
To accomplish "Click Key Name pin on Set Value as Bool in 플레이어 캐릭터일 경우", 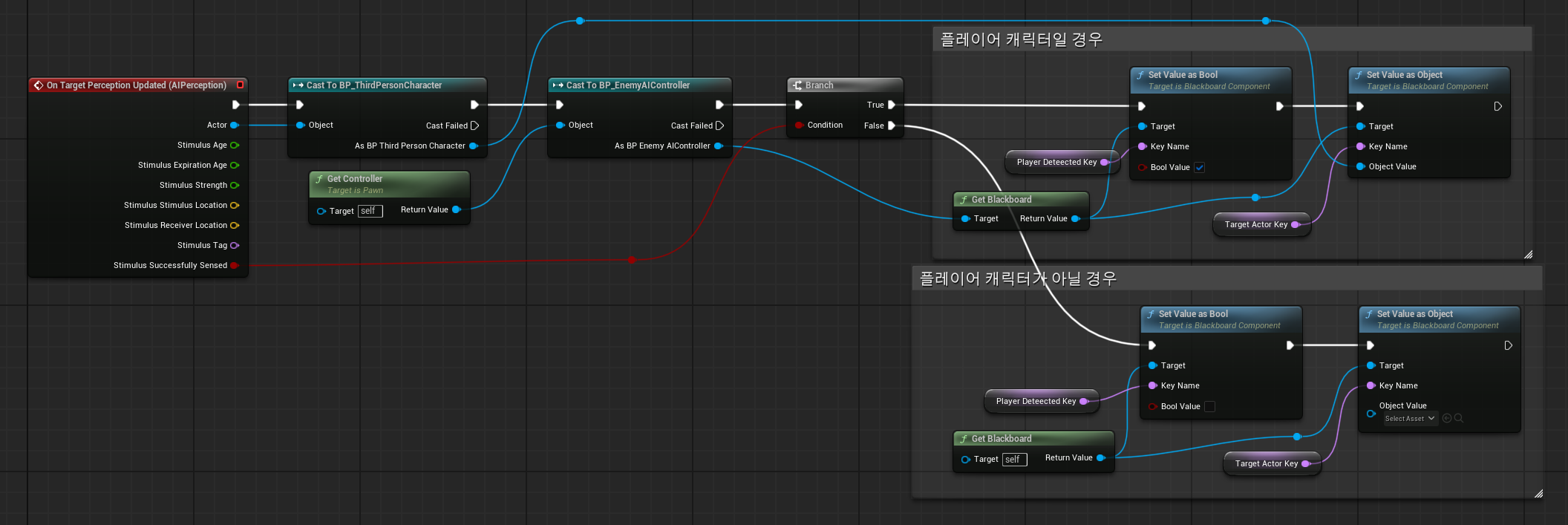I will coord(1143,147).
